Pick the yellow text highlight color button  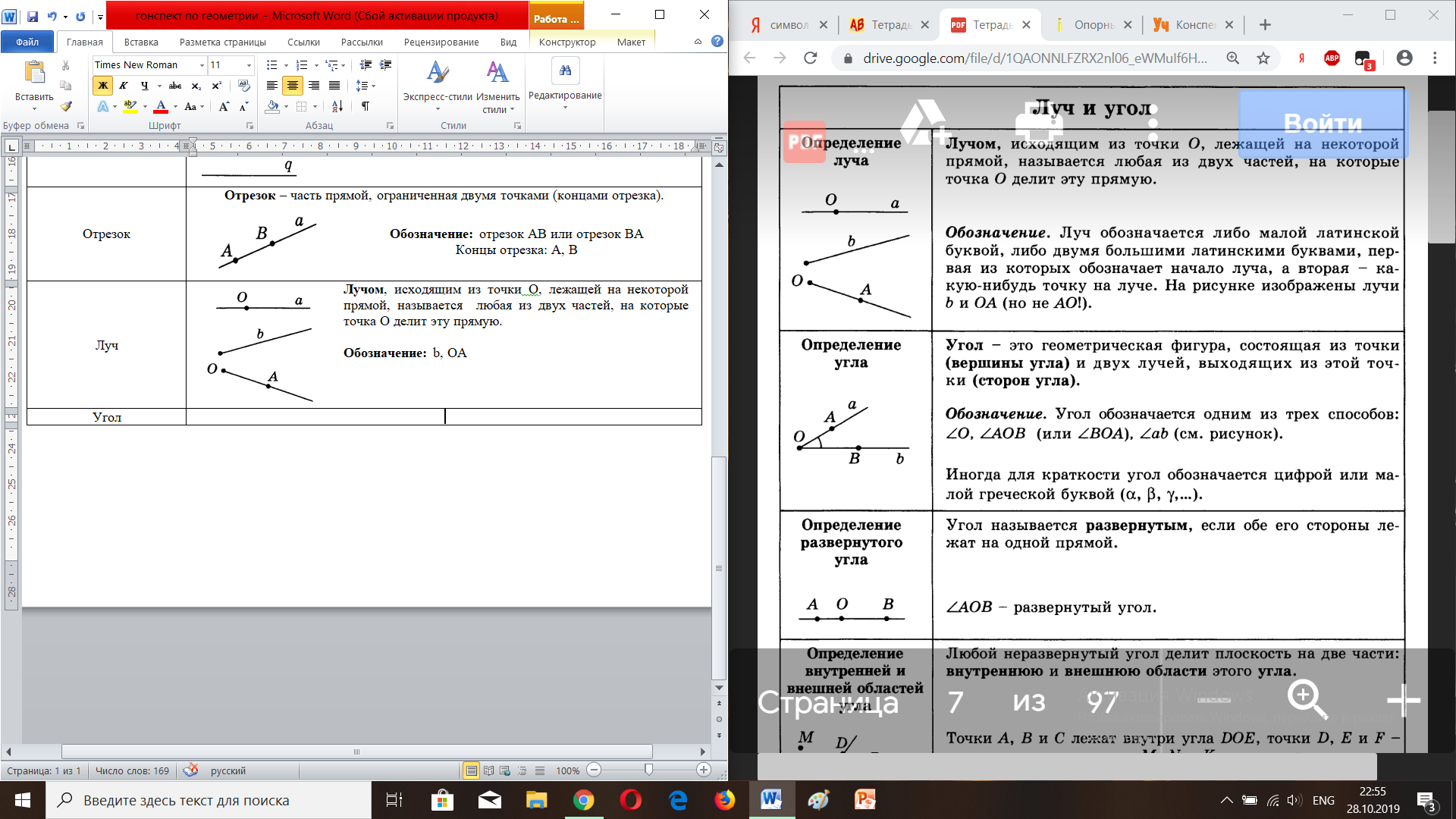pos(130,107)
